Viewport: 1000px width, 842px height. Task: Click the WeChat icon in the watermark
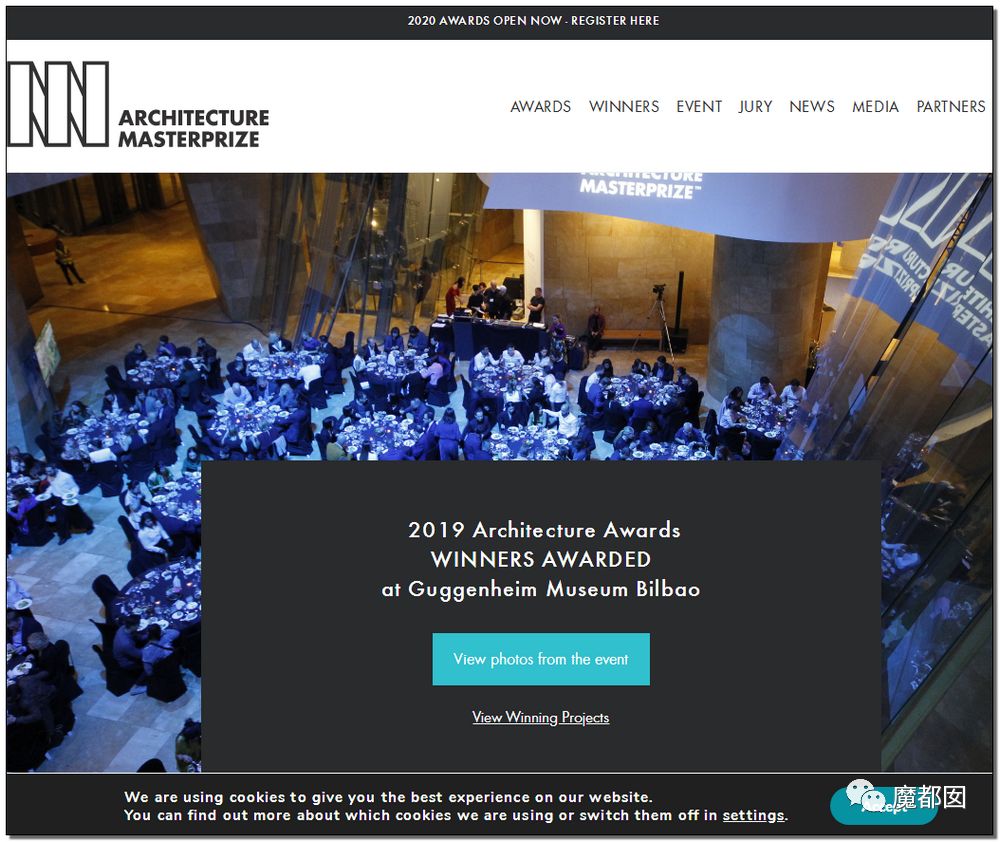(865, 796)
